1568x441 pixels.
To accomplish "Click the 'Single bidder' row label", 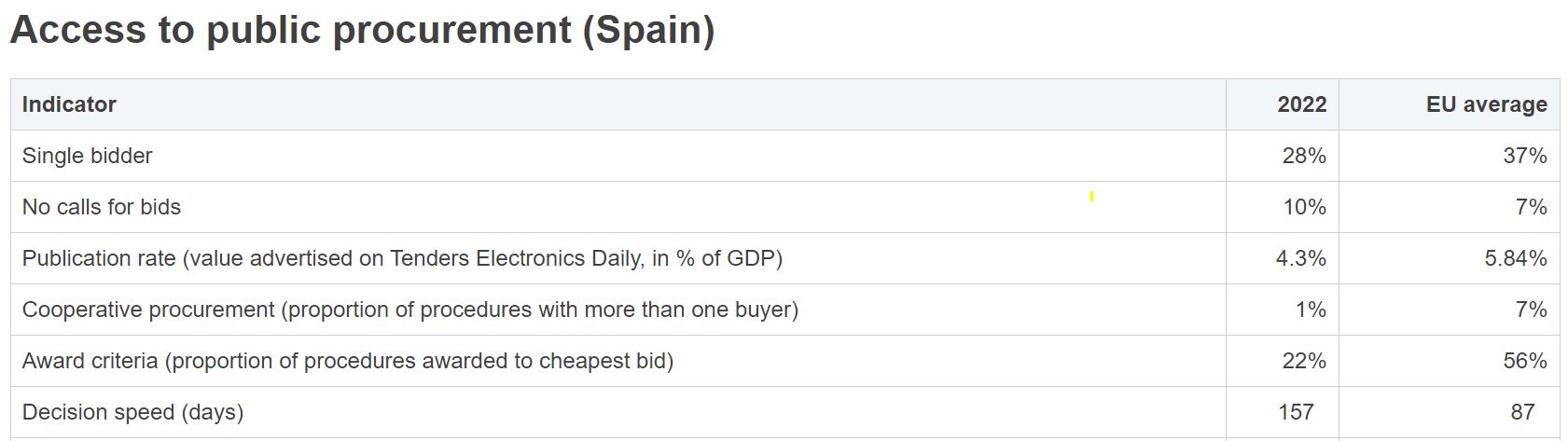I will 87,156.
